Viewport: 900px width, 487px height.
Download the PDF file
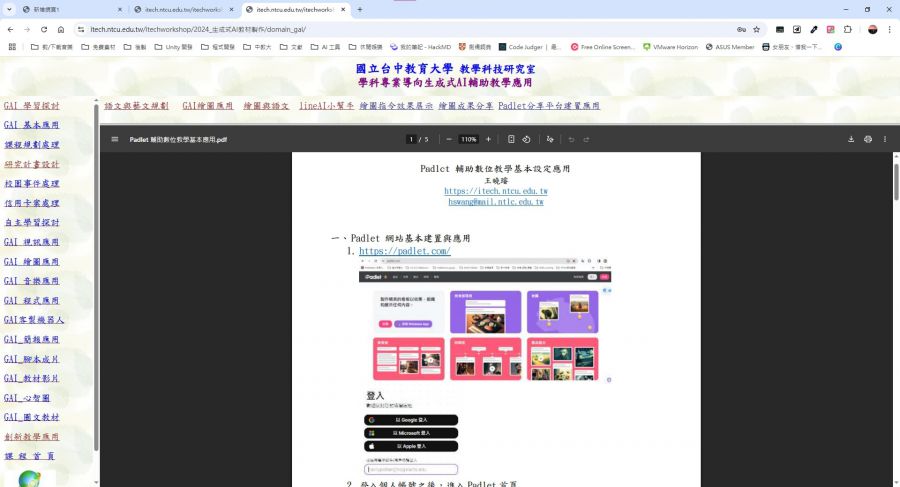click(851, 139)
